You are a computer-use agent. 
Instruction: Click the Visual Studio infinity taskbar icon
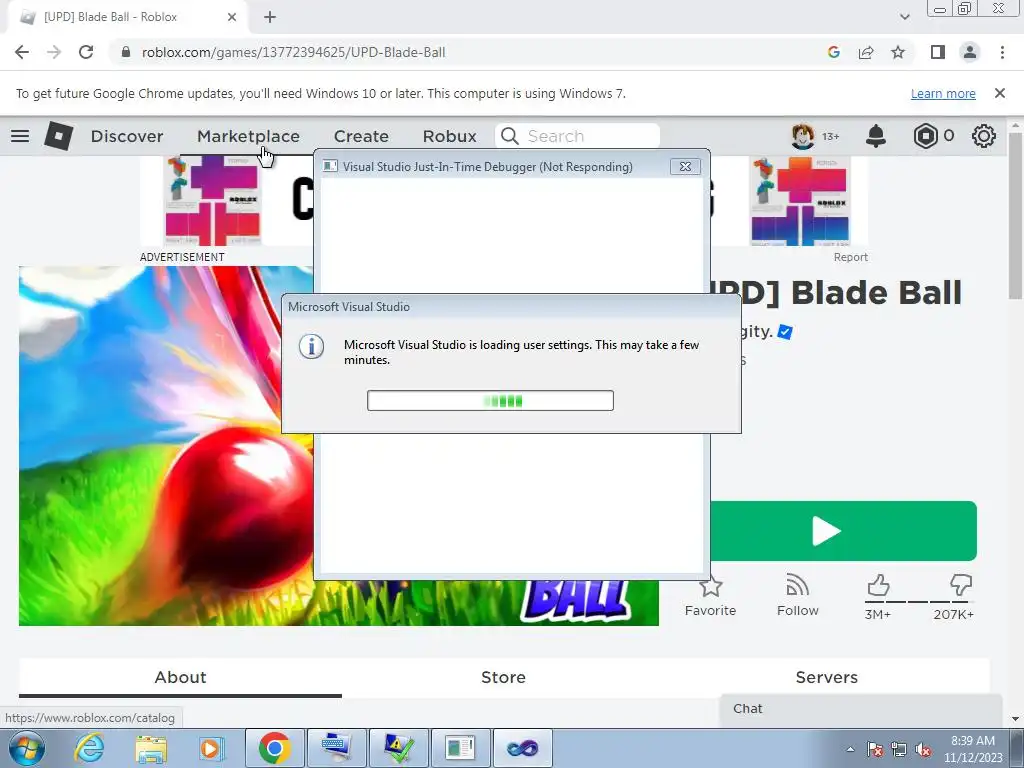(522, 748)
